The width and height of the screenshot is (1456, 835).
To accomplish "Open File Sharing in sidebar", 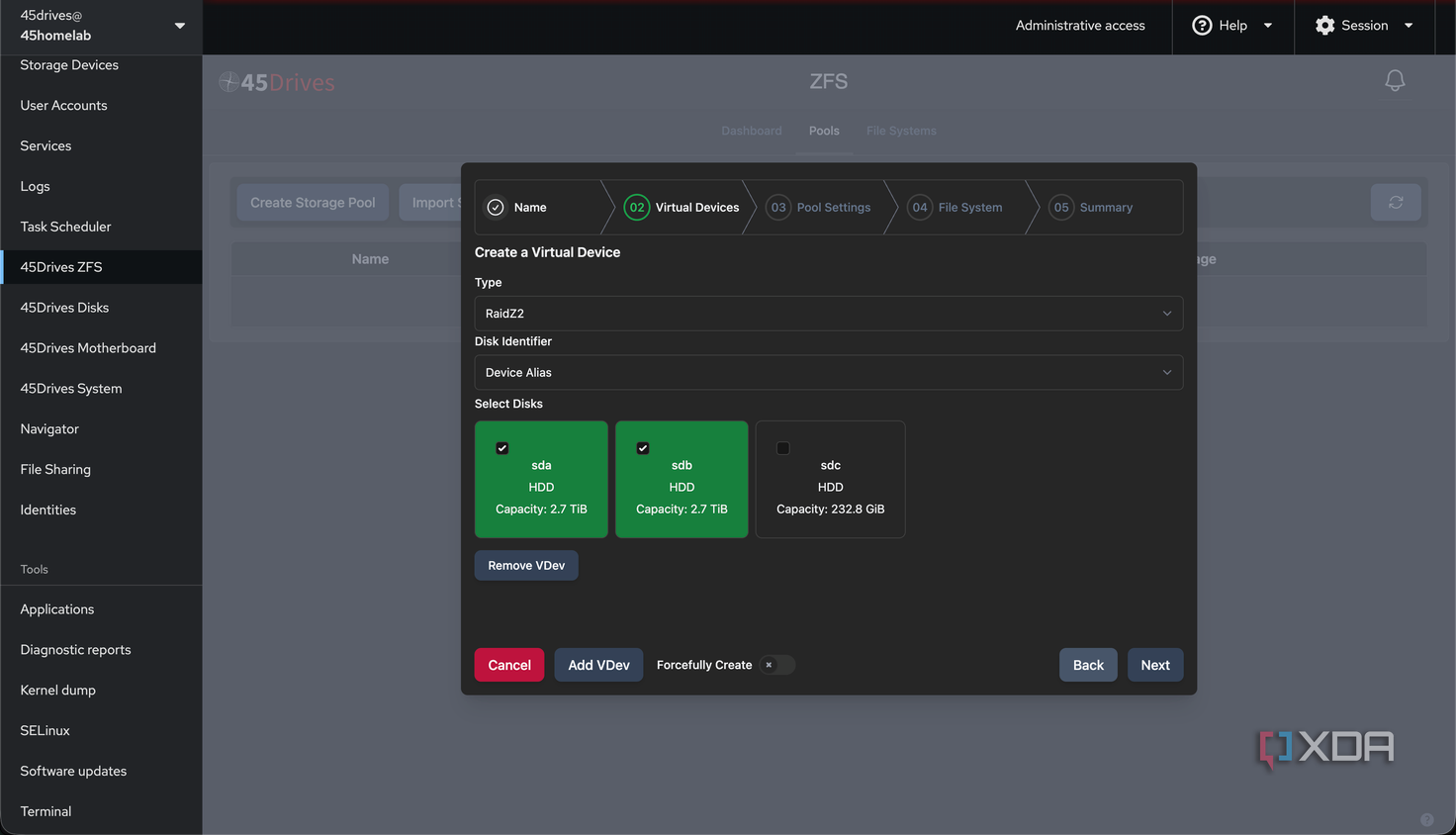I will 101,470.
